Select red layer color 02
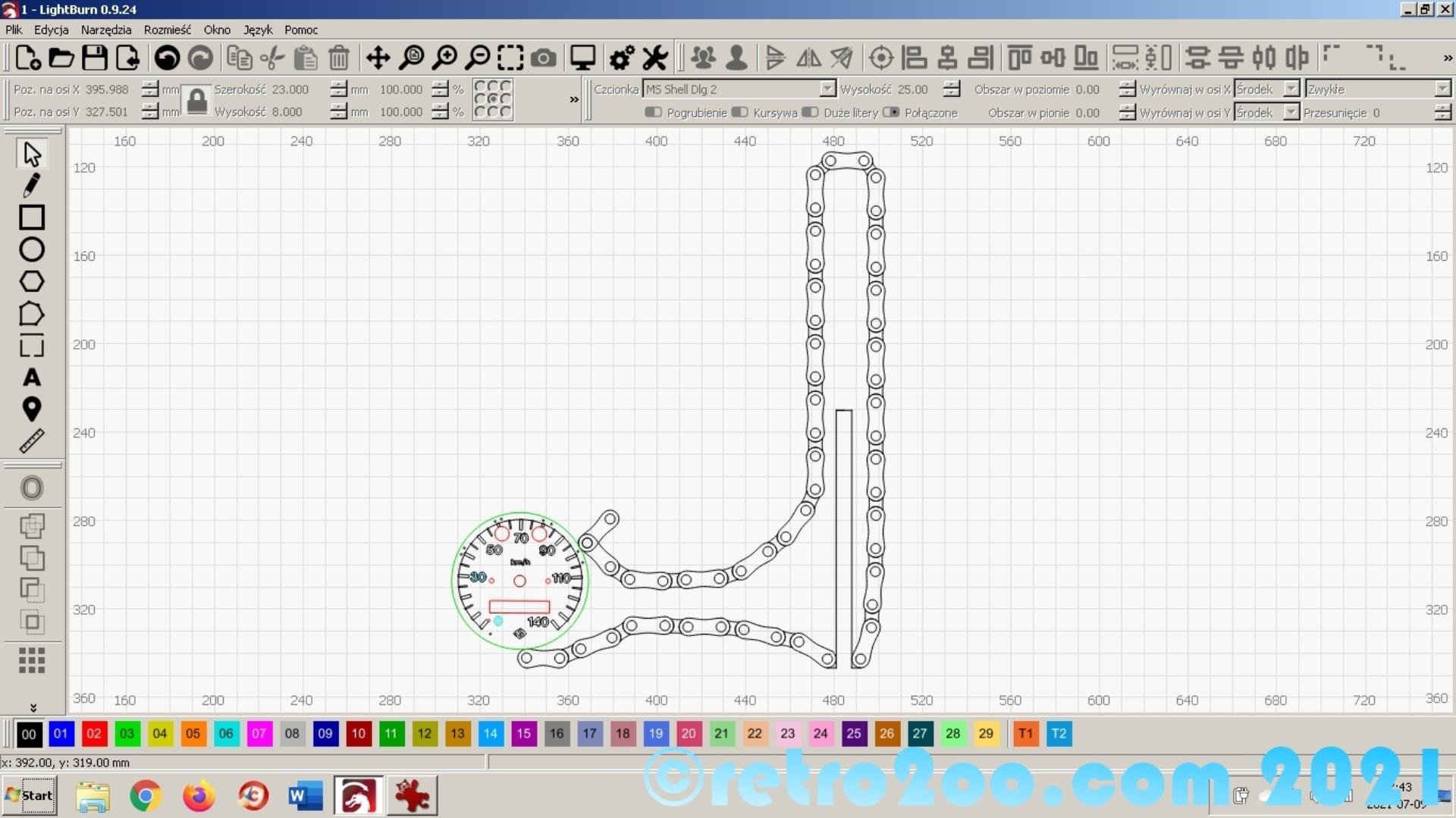The image size is (1456, 818). (x=94, y=733)
